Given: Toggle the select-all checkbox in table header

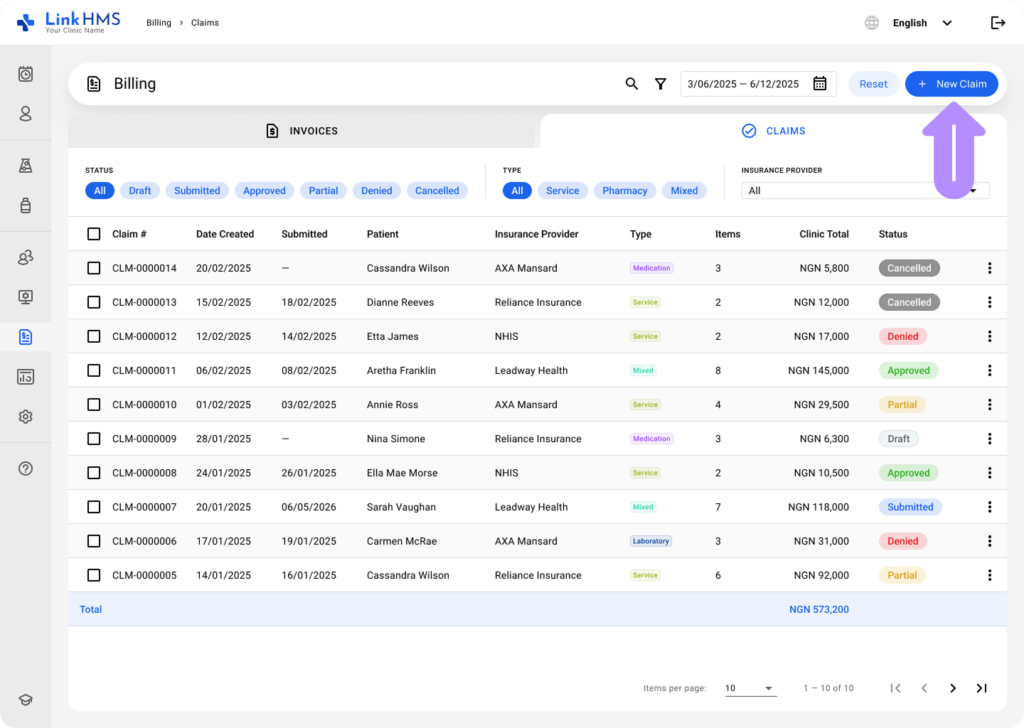Looking at the screenshot, I should pos(94,234).
